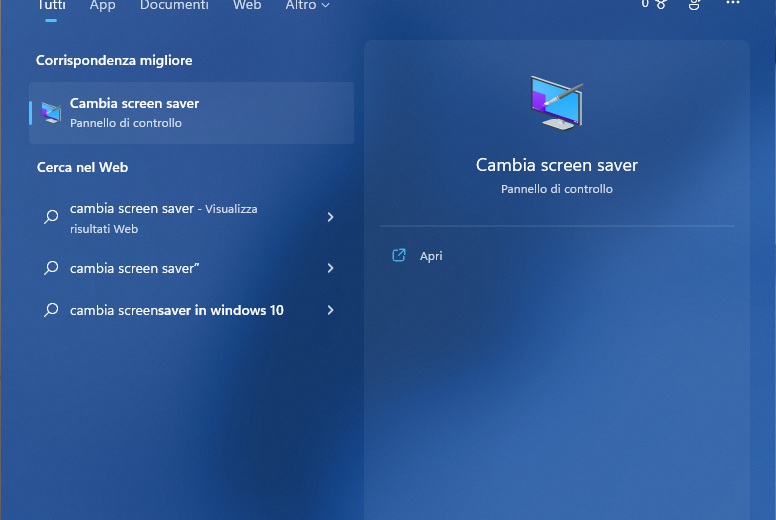Click the Corrispondenza migliore heading

click(x=114, y=60)
